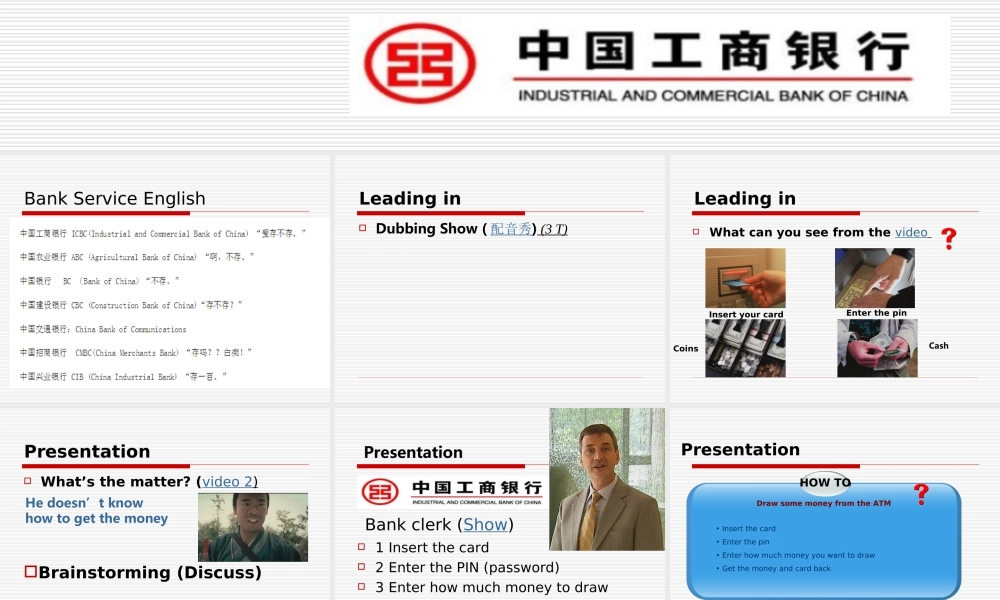Click the 'HOW TO' label atop blue box
The image size is (1000, 600).
click(825, 482)
